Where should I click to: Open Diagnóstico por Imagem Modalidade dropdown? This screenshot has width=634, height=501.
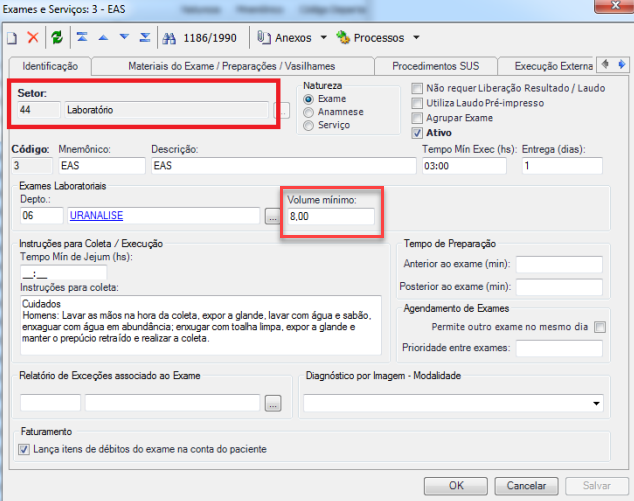point(596,403)
